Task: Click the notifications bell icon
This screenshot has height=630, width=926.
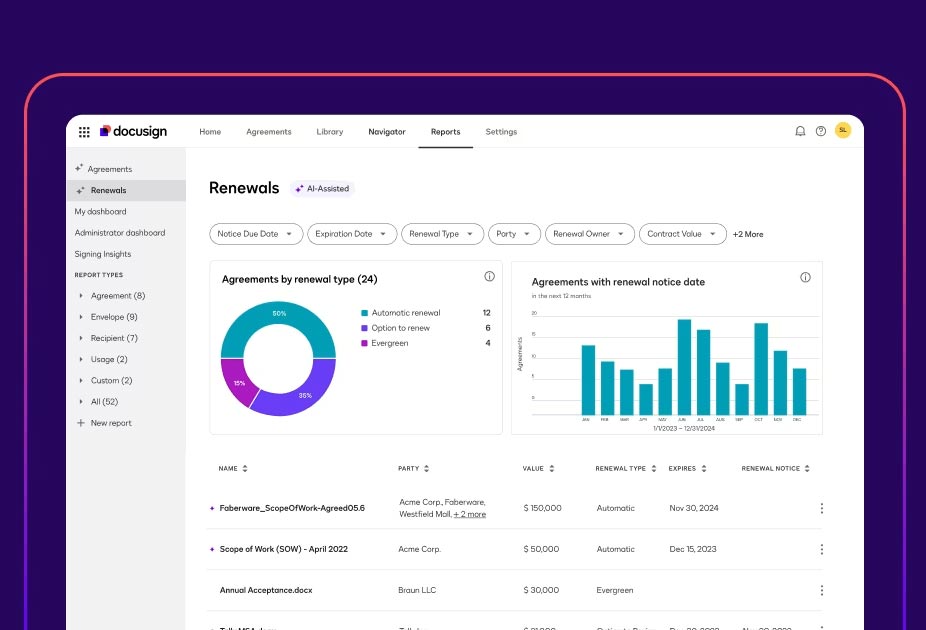Action: pos(800,131)
